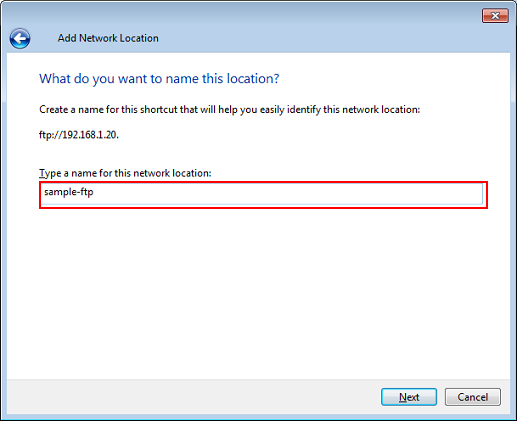Image resolution: width=517 pixels, height=421 pixels.
Task: Focus the network location name field
Action: (x=263, y=194)
